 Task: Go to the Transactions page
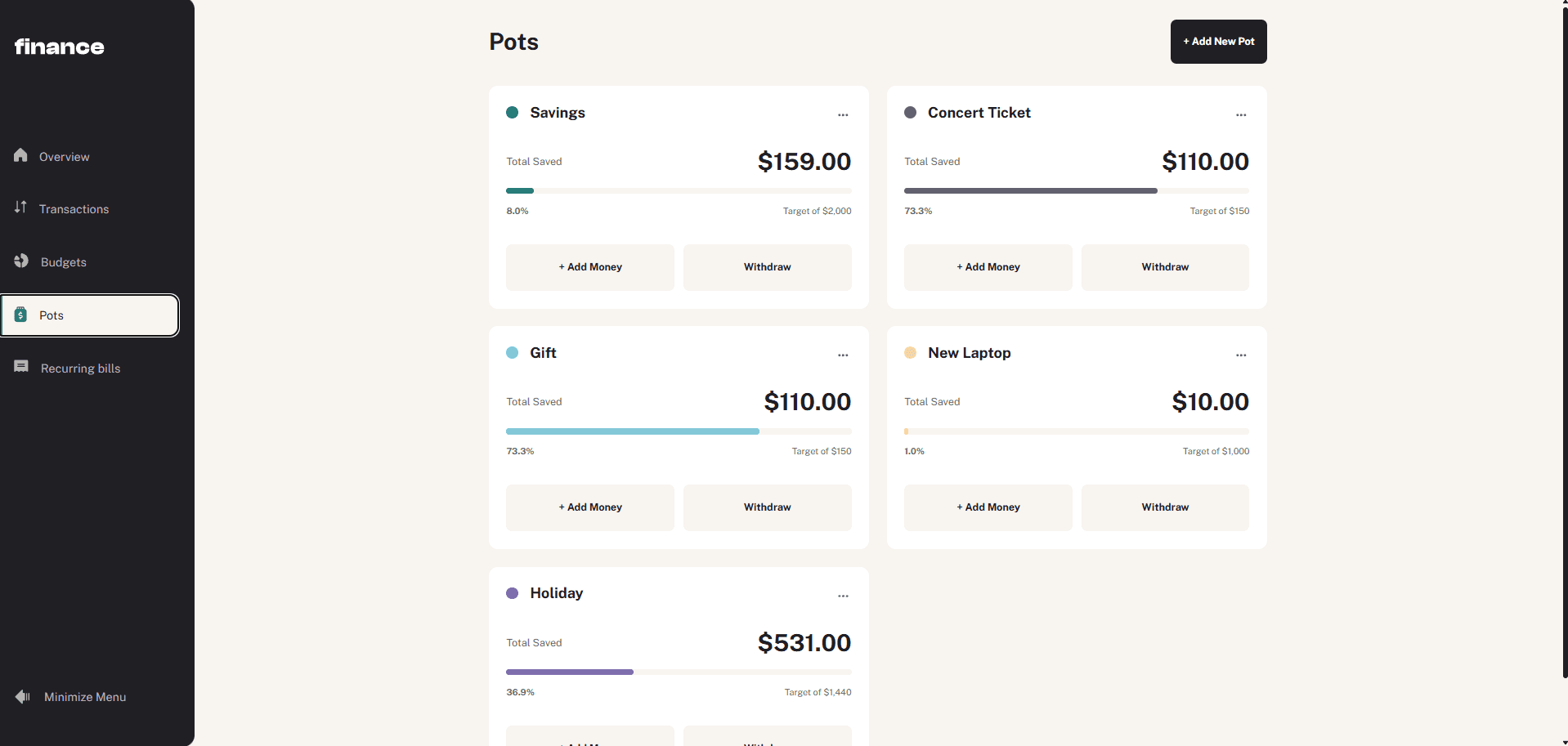coord(74,209)
